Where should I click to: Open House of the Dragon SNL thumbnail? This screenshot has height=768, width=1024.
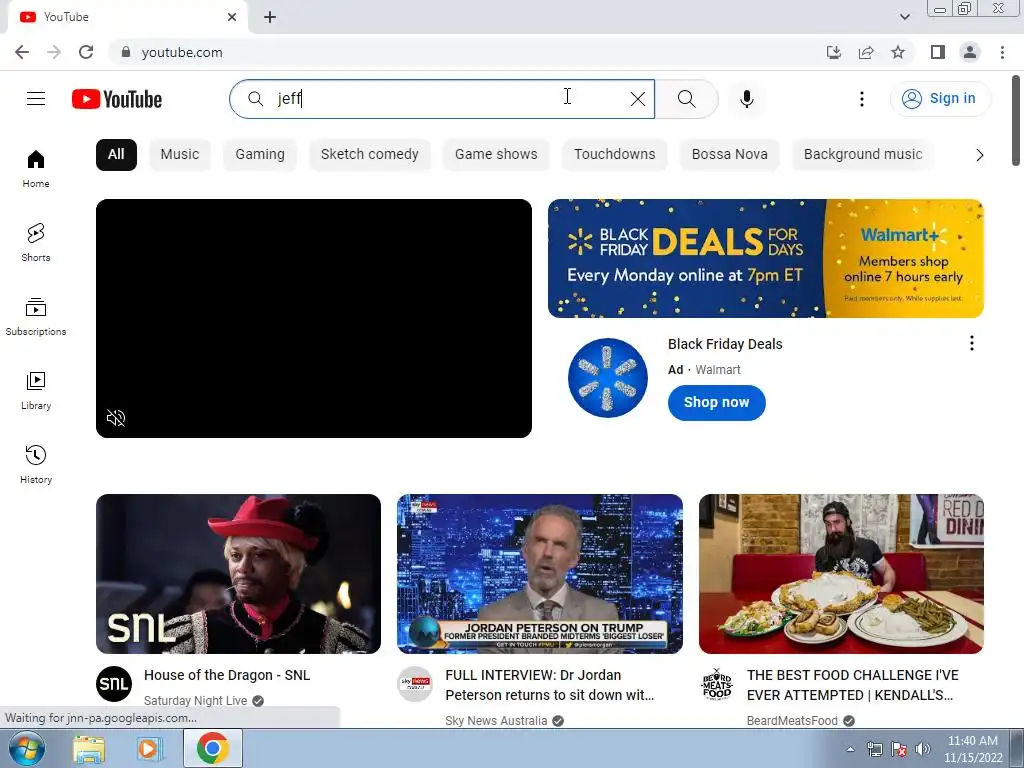(x=238, y=573)
